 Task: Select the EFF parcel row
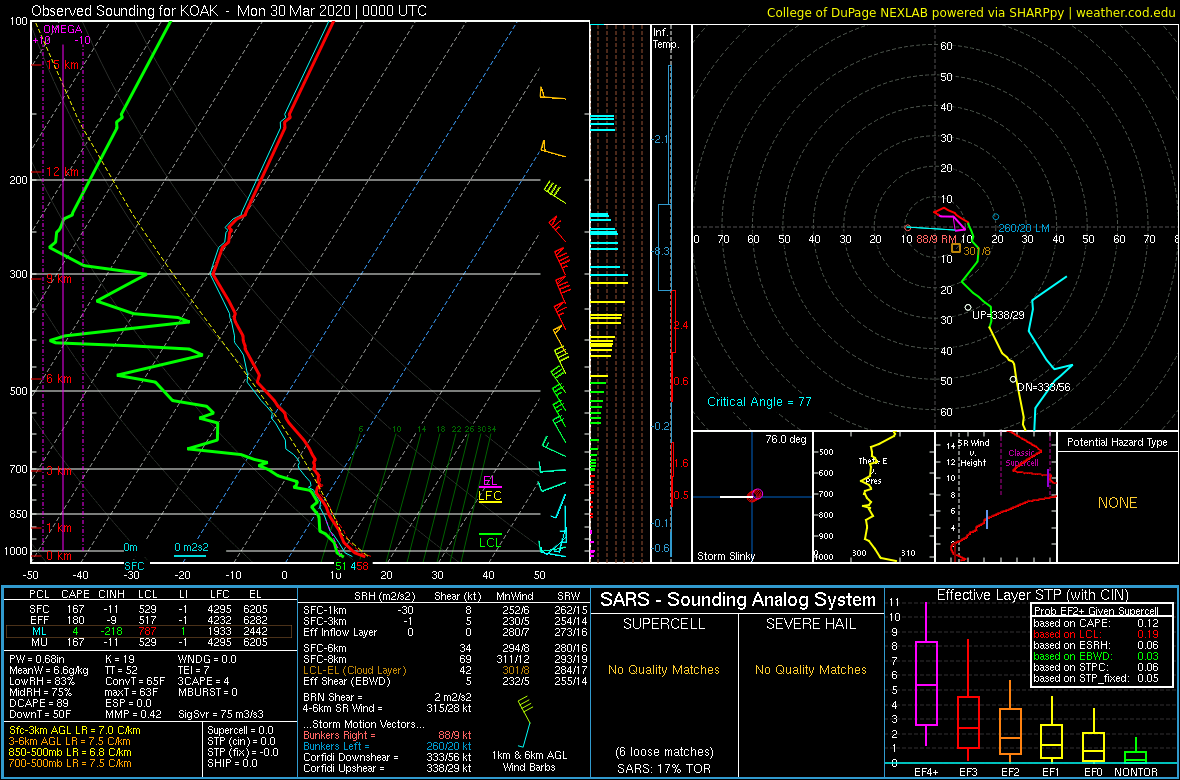click(148, 619)
